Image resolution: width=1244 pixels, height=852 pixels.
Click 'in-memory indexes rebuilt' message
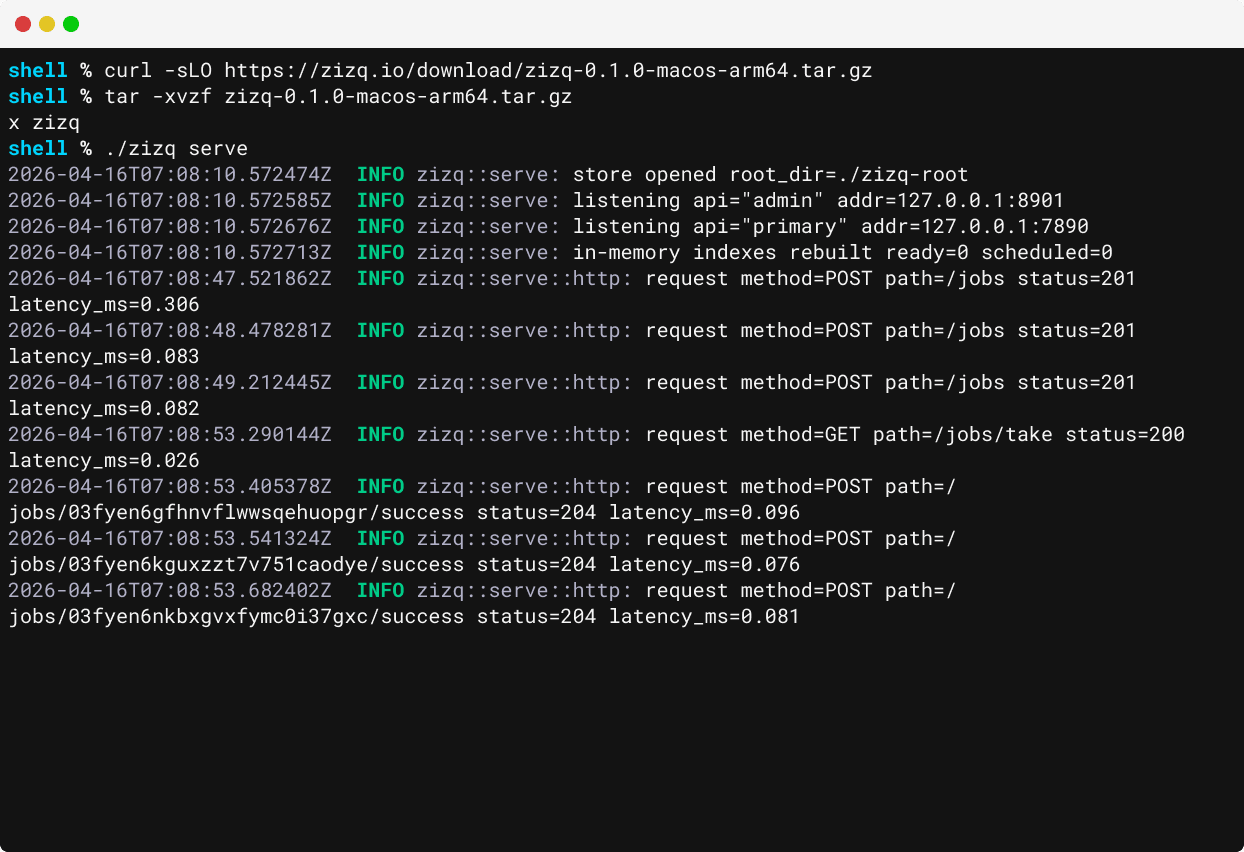(x=723, y=253)
